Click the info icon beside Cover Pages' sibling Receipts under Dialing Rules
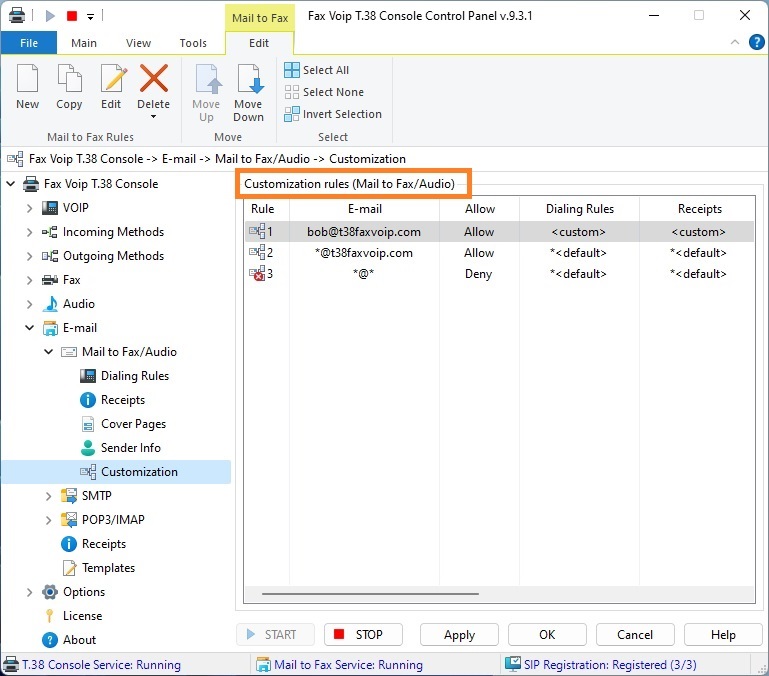Image resolution: width=769 pixels, height=676 pixels. click(x=88, y=400)
